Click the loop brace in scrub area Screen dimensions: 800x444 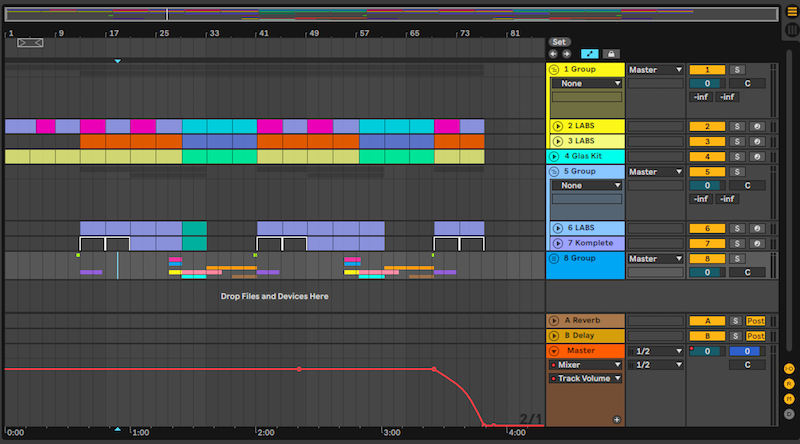pos(30,43)
